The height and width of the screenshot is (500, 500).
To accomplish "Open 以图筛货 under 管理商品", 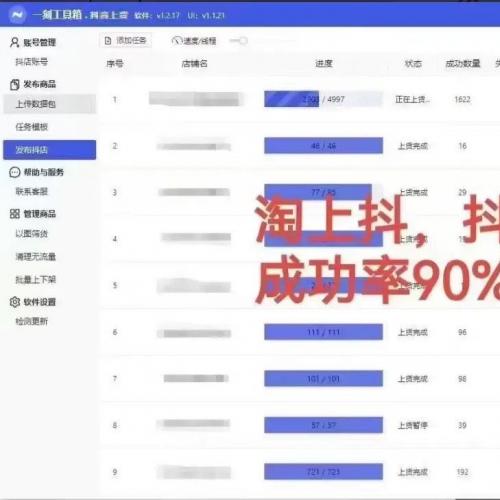I will tap(32, 234).
